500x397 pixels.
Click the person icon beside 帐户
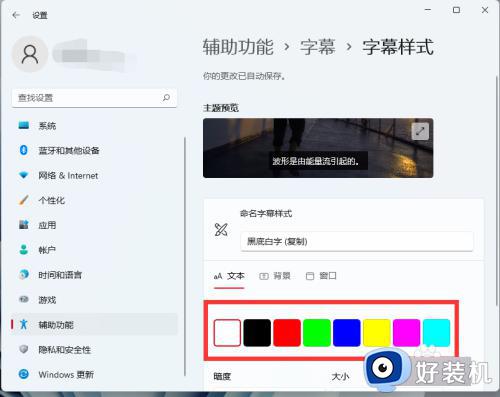pyautogui.click(x=24, y=249)
